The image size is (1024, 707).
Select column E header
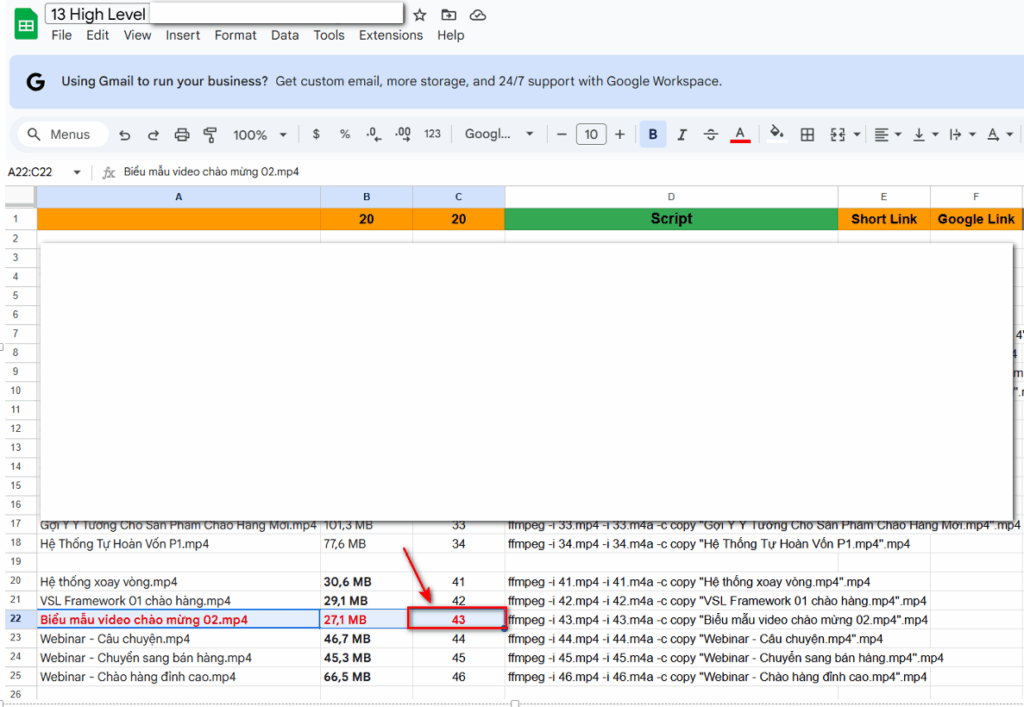coord(884,196)
